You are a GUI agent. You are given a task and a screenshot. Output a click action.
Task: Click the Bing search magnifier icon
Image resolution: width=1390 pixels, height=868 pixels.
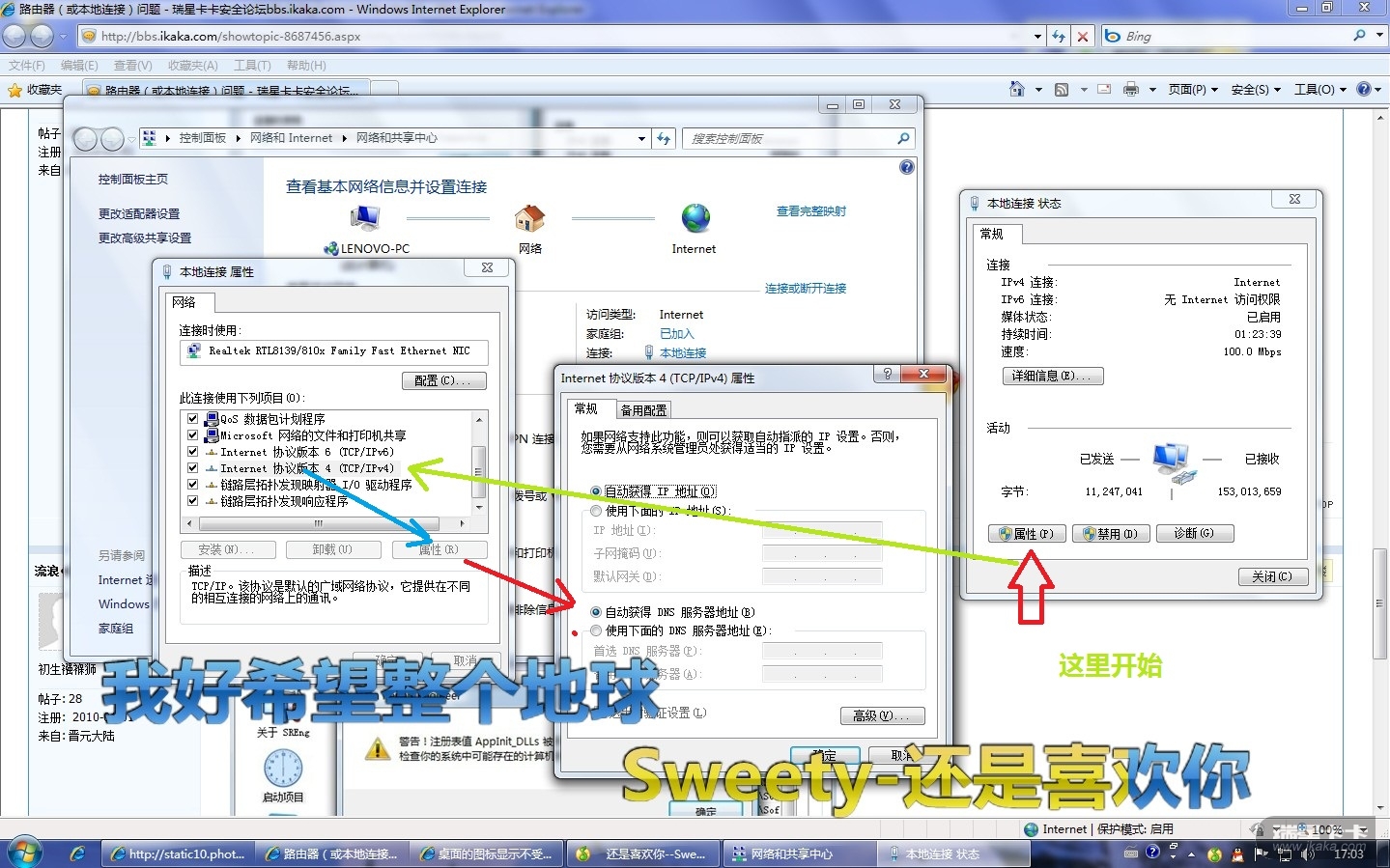[1360, 36]
